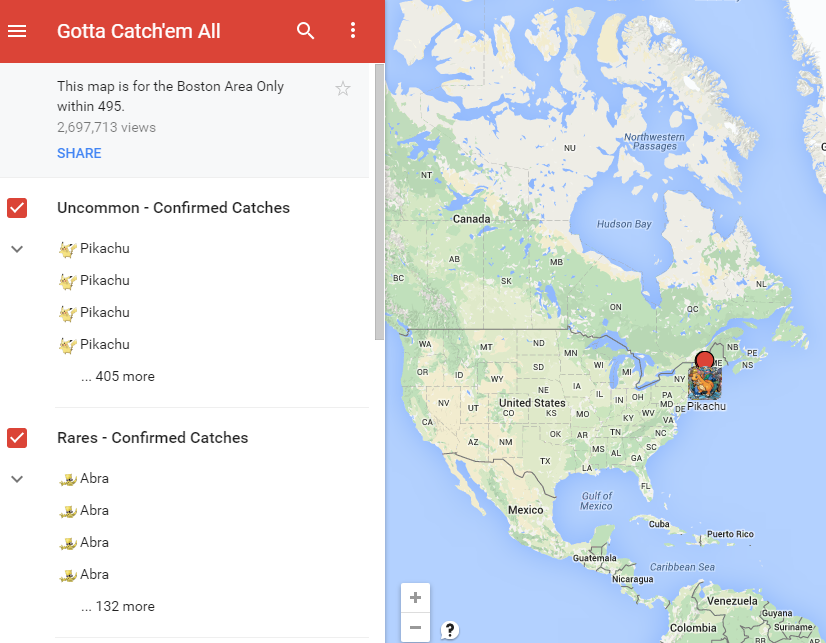Click the search magnifier icon

(x=306, y=31)
